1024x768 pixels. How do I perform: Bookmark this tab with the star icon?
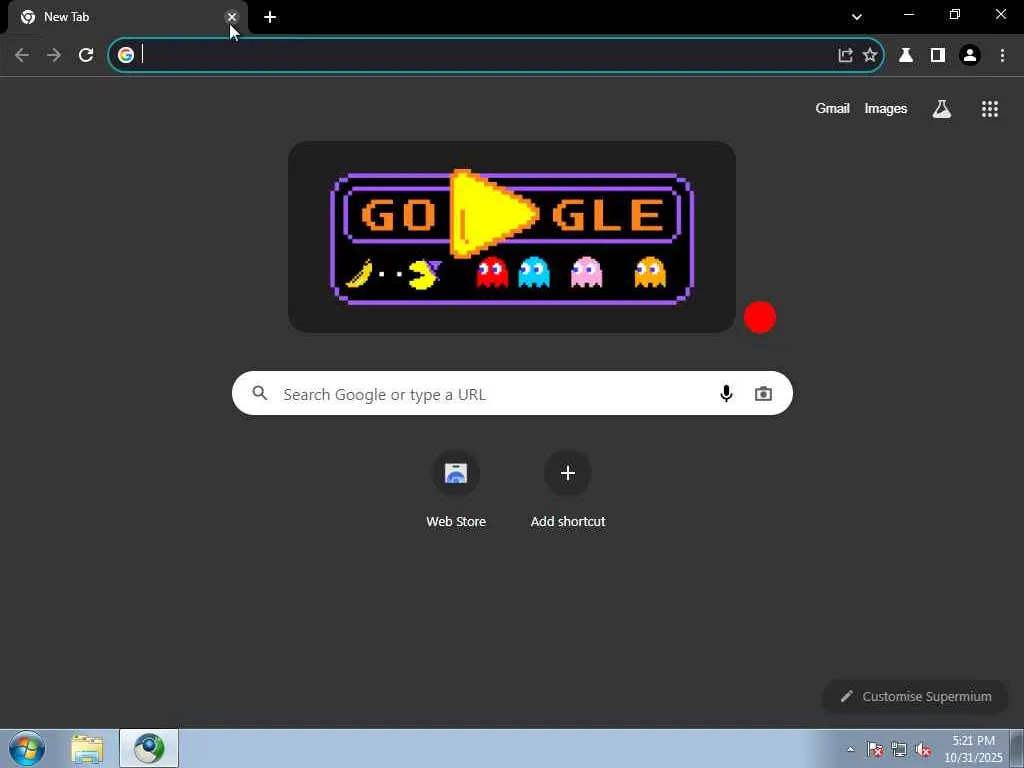coord(870,55)
